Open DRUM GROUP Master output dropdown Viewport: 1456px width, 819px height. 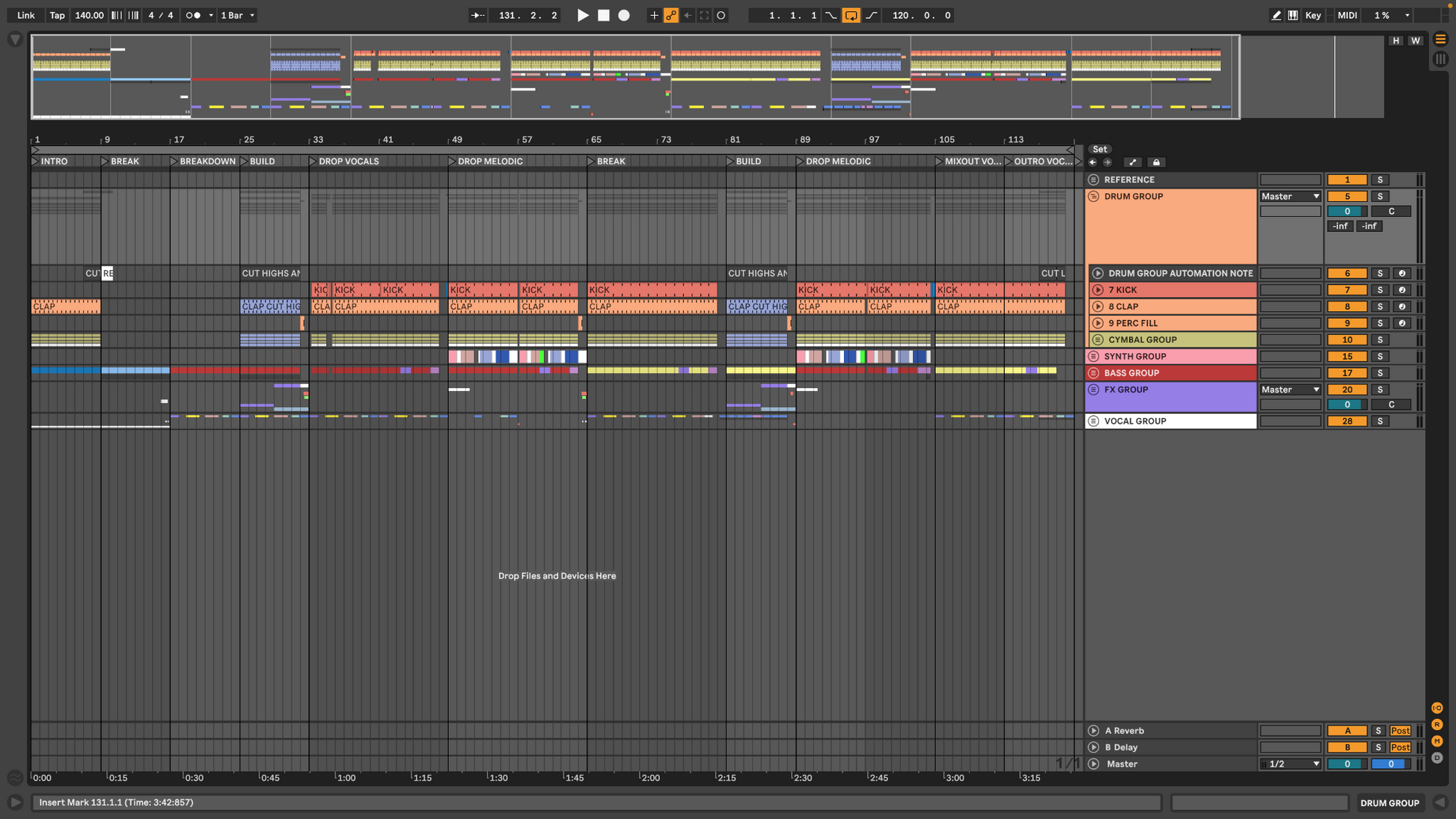pos(1290,196)
